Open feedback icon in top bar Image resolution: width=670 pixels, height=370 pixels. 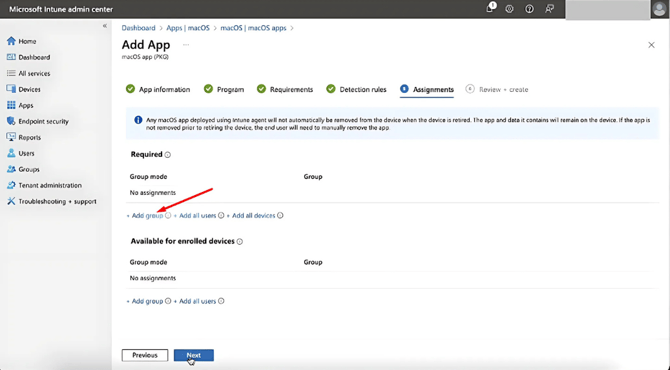550,9
